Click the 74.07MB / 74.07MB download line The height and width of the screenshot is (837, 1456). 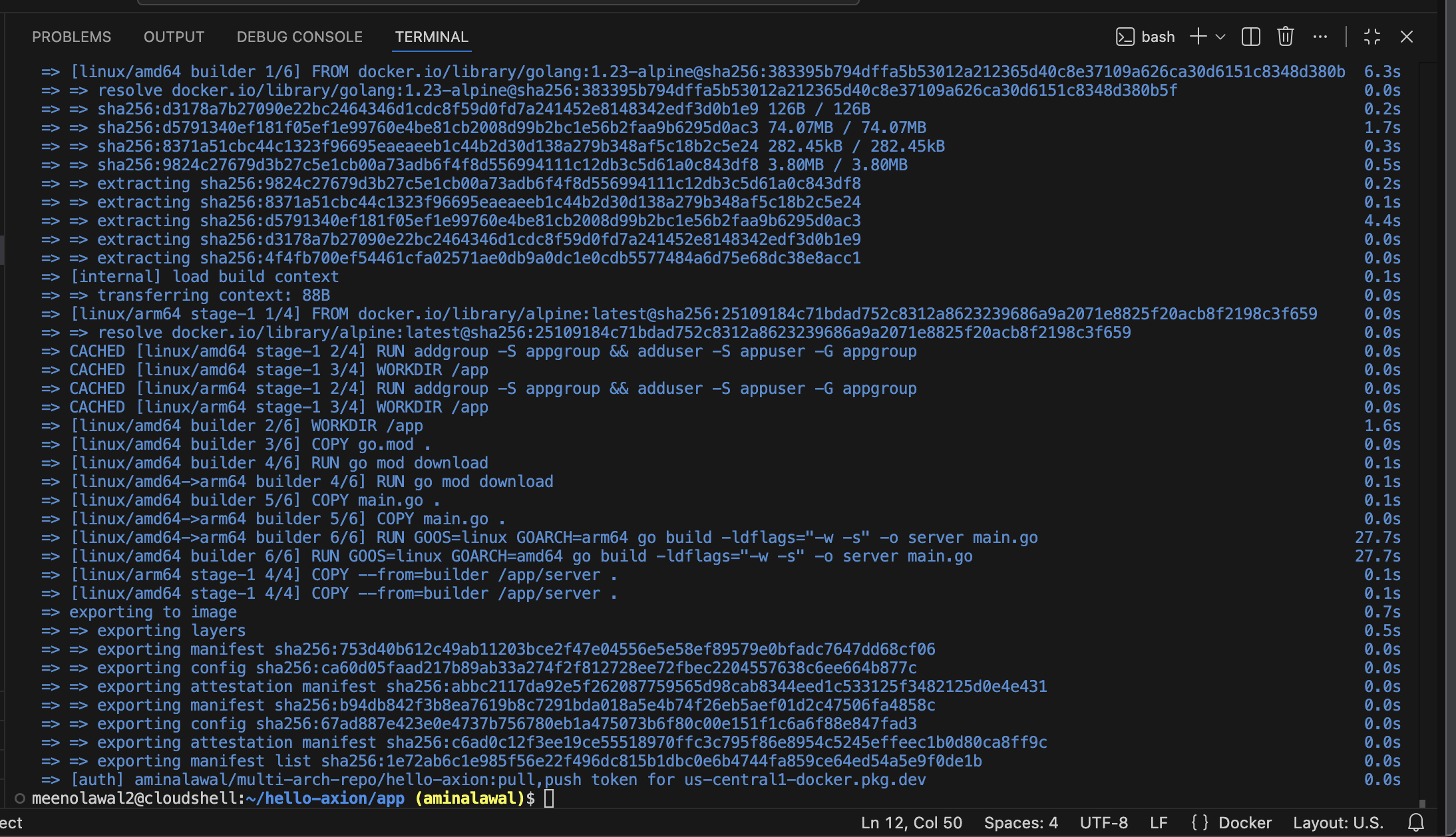483,128
